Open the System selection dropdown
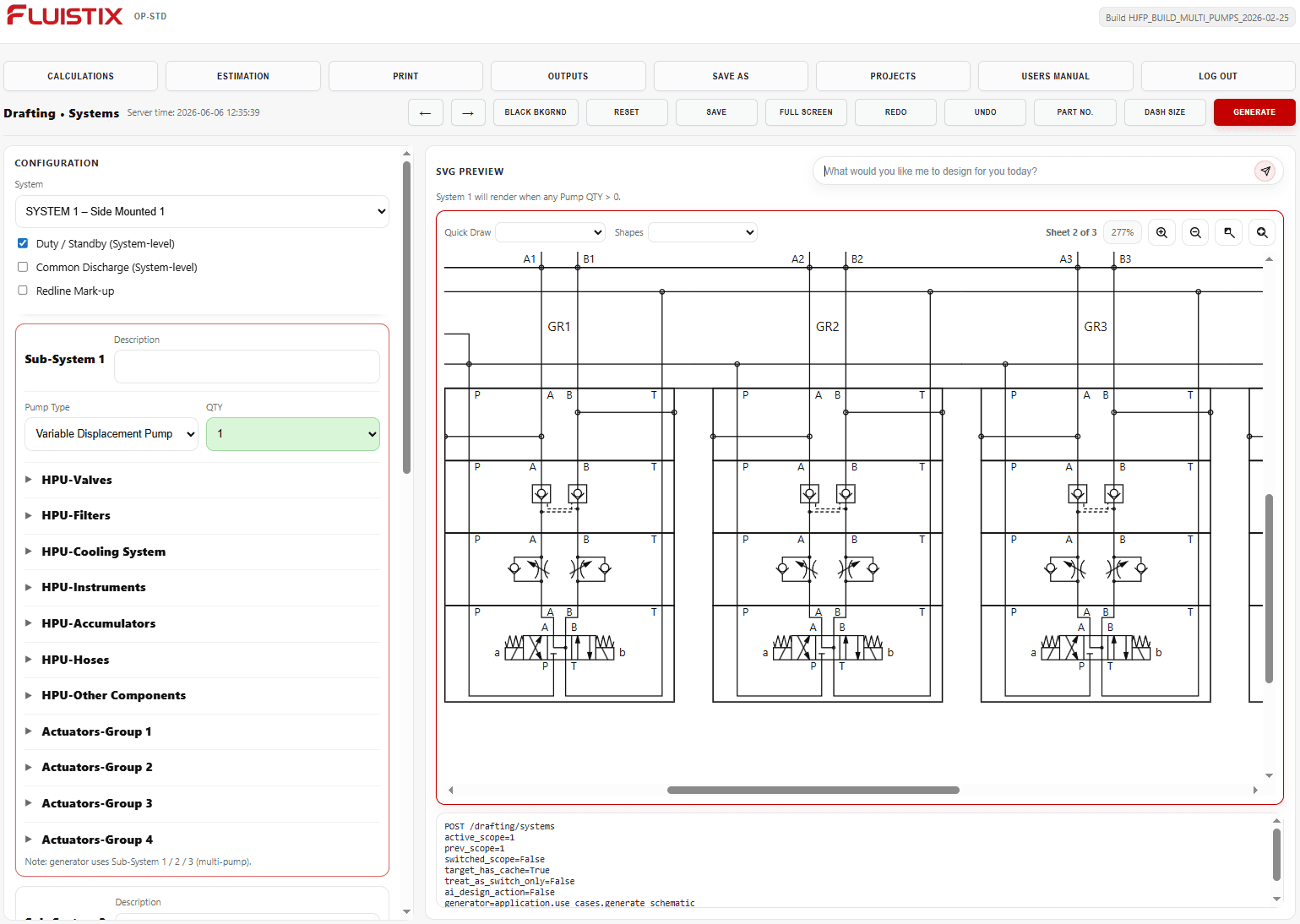Image resolution: width=1300 pixels, height=924 pixels. [x=203, y=211]
